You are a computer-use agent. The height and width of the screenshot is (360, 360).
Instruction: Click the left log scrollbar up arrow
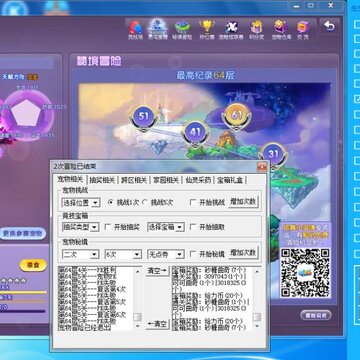click(x=137, y=271)
